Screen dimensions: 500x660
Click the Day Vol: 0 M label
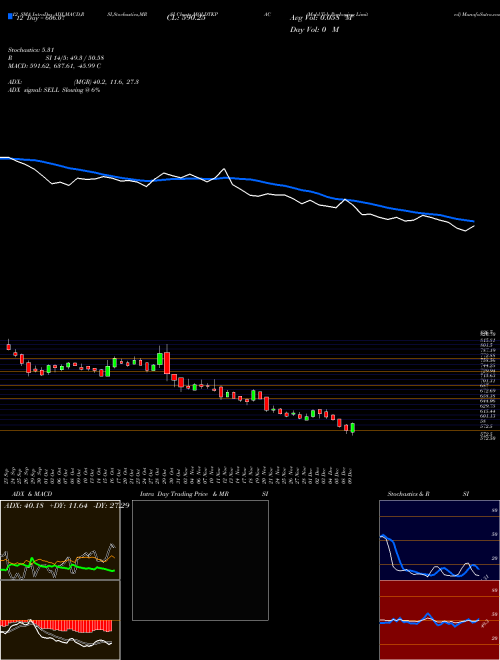pos(314,30)
